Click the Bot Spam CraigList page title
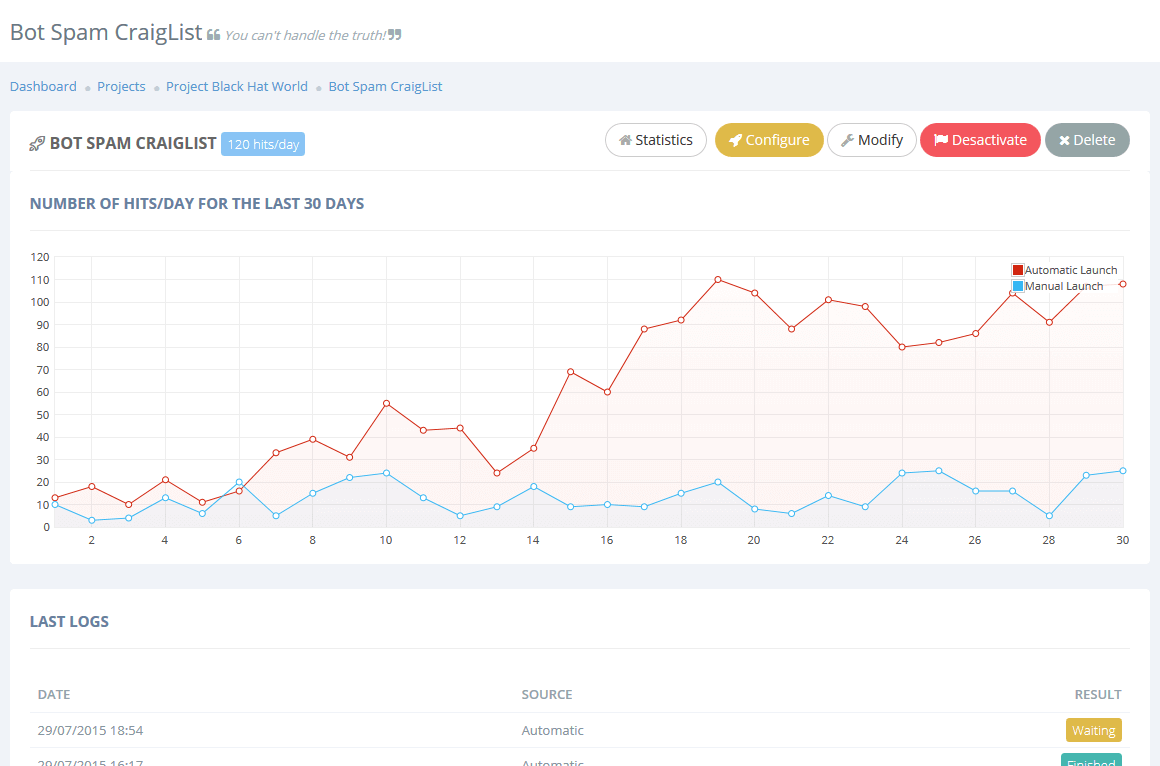This screenshot has width=1160, height=766. (106, 33)
